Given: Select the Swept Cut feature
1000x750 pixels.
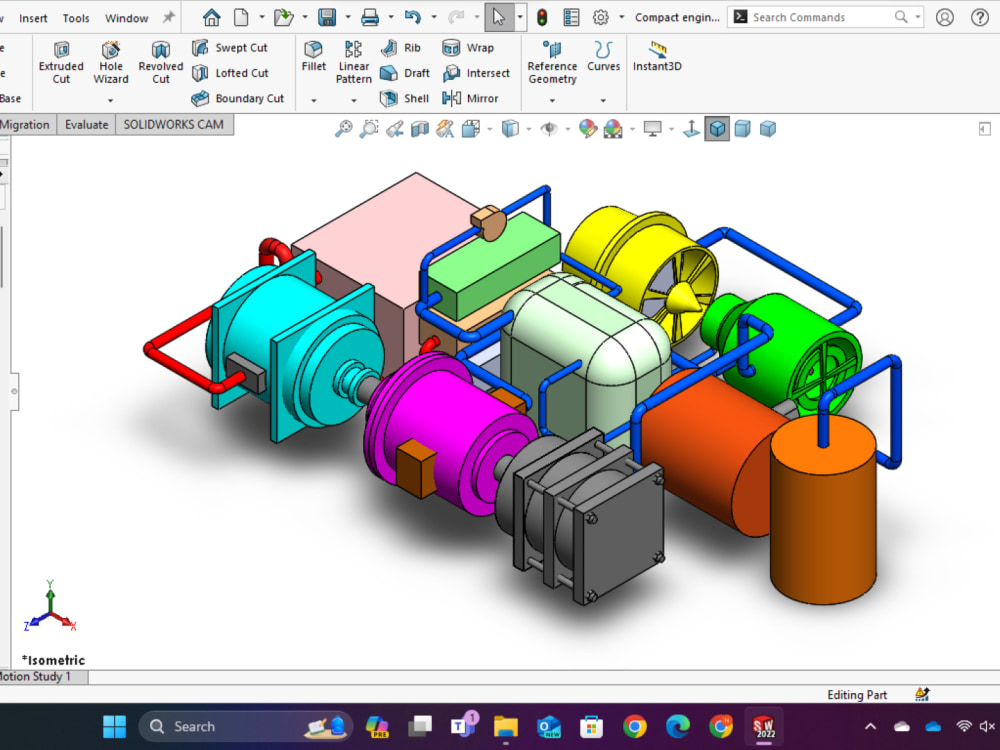Looking at the screenshot, I should tap(228, 47).
